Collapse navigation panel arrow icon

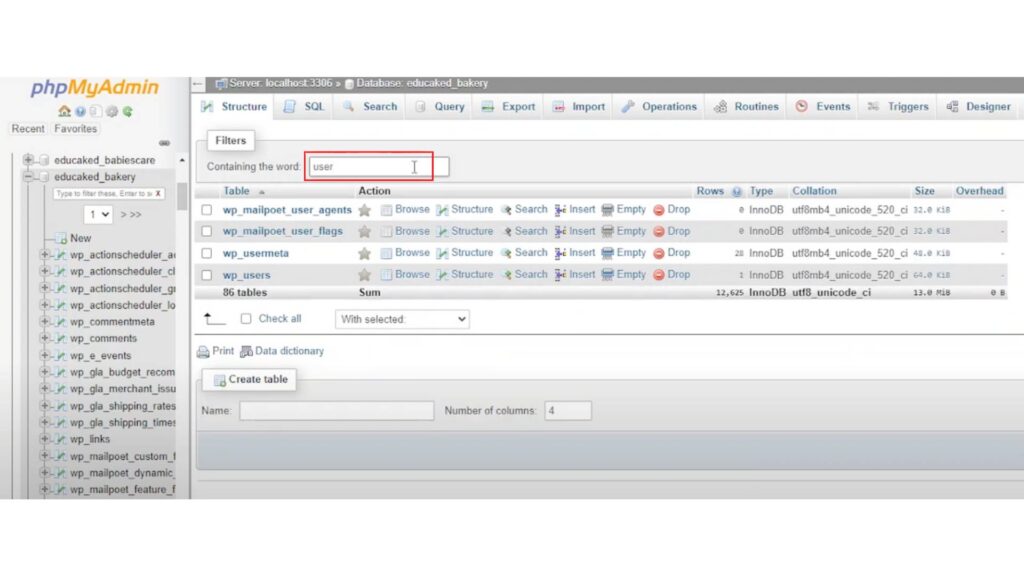click(x=198, y=84)
